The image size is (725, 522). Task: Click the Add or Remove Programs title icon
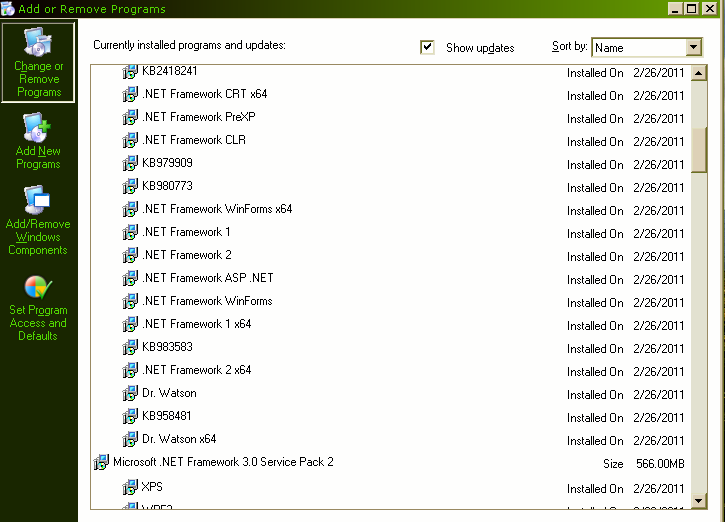point(8,9)
